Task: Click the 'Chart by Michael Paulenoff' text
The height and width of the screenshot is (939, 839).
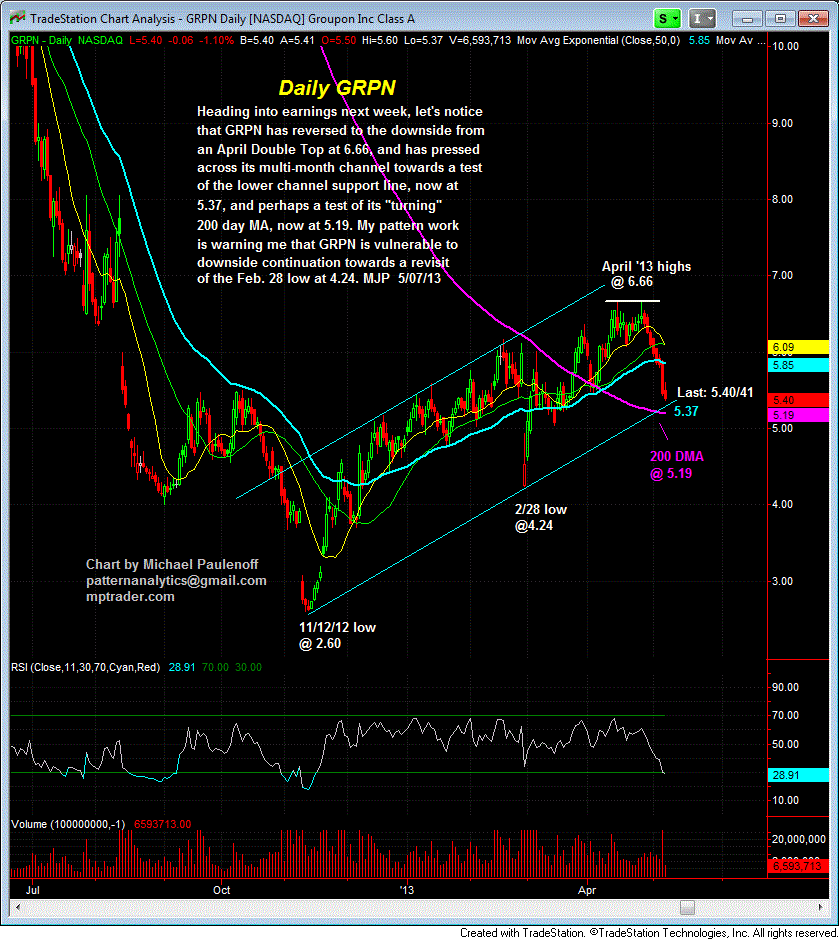Action: coord(172,564)
